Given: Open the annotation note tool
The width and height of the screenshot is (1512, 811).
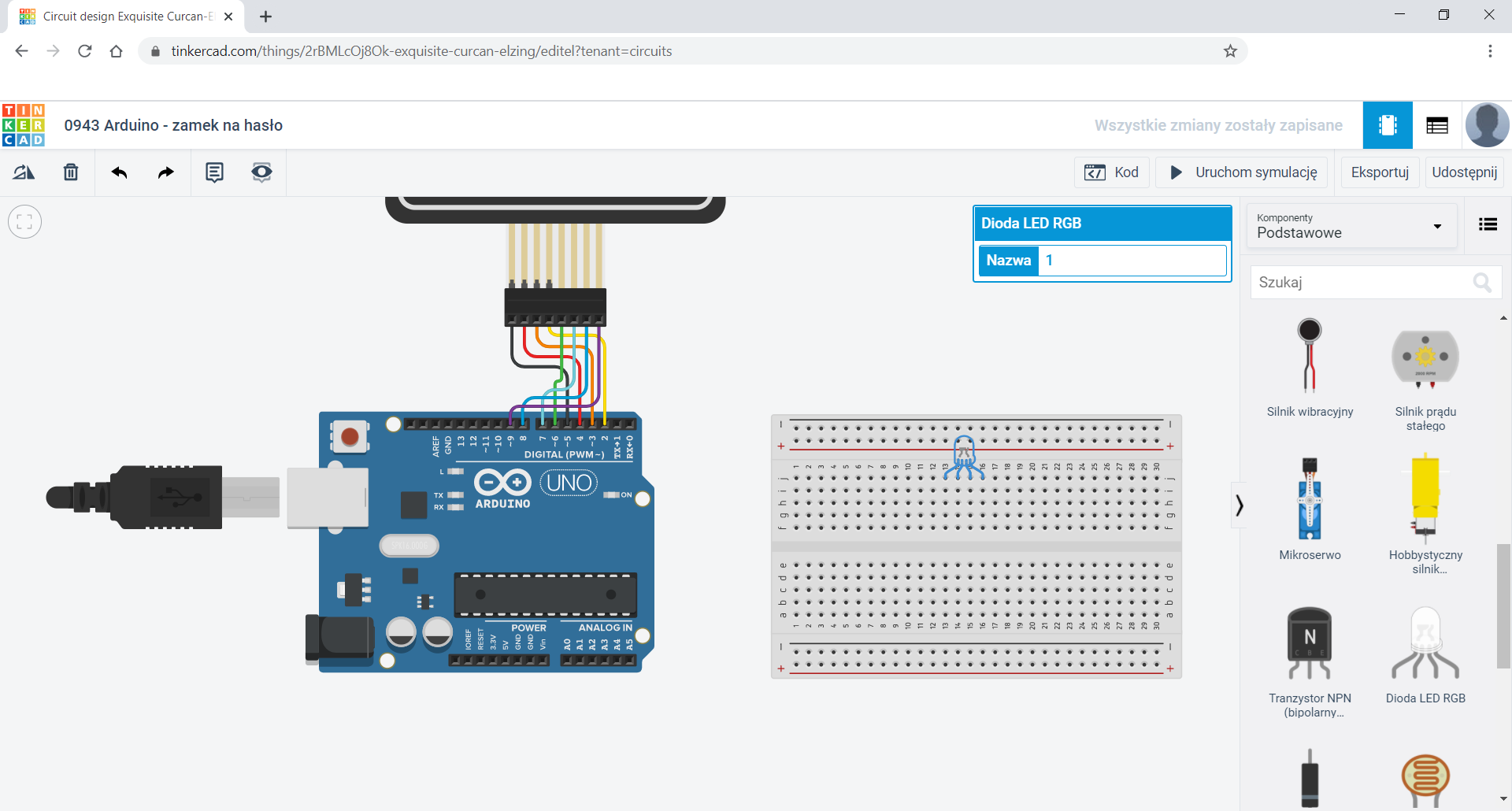Looking at the screenshot, I should coord(213,172).
